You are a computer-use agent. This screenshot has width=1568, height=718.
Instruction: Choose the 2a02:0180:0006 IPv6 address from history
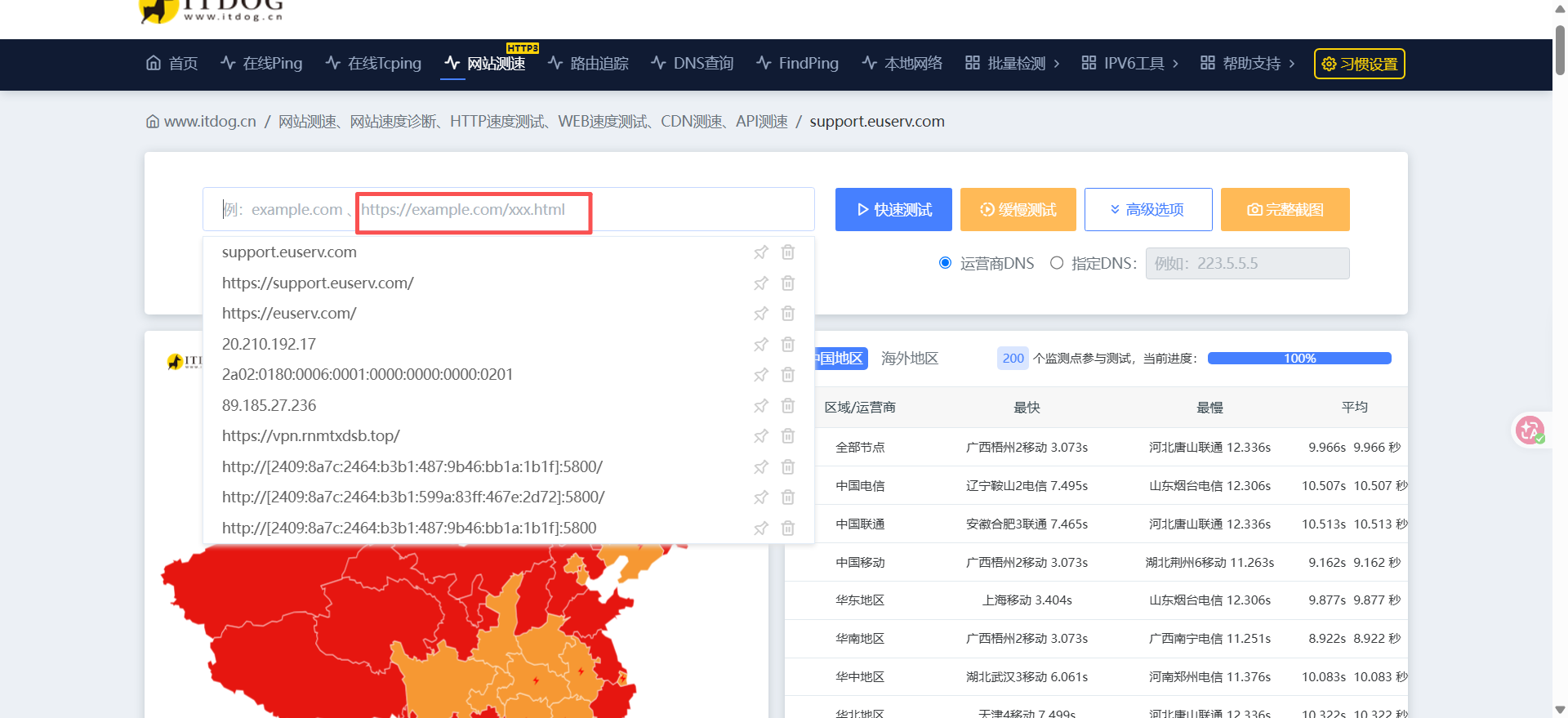pyautogui.click(x=367, y=375)
